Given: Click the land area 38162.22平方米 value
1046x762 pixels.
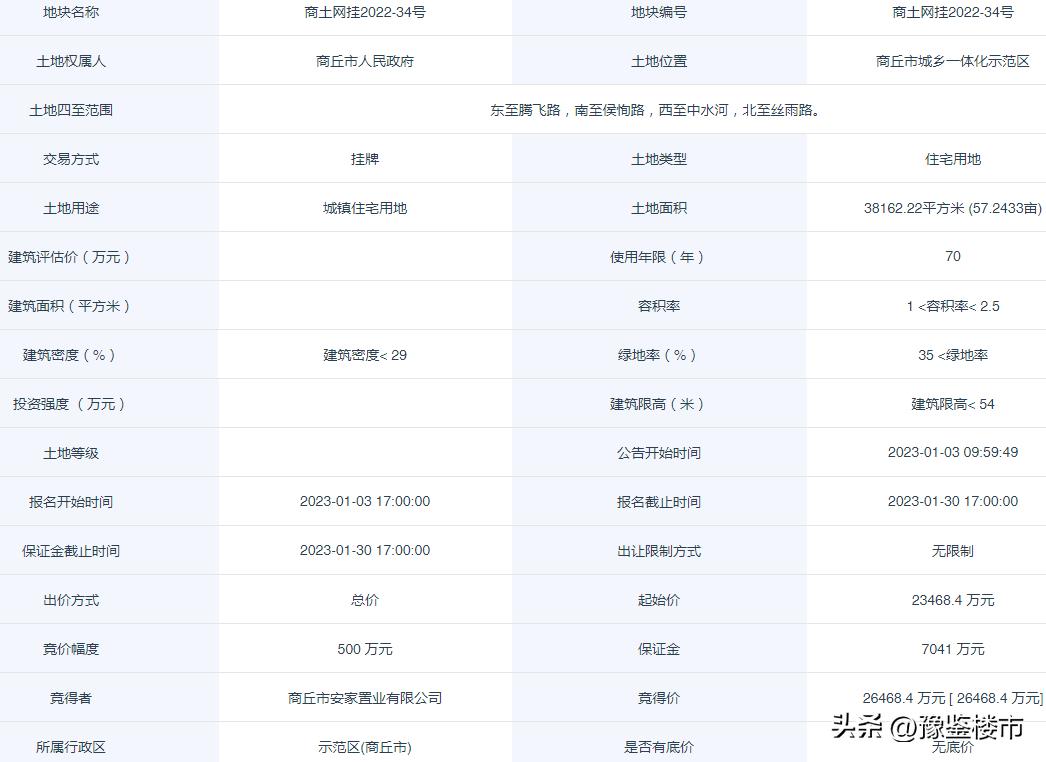Looking at the screenshot, I should pyautogui.click(x=953, y=207).
